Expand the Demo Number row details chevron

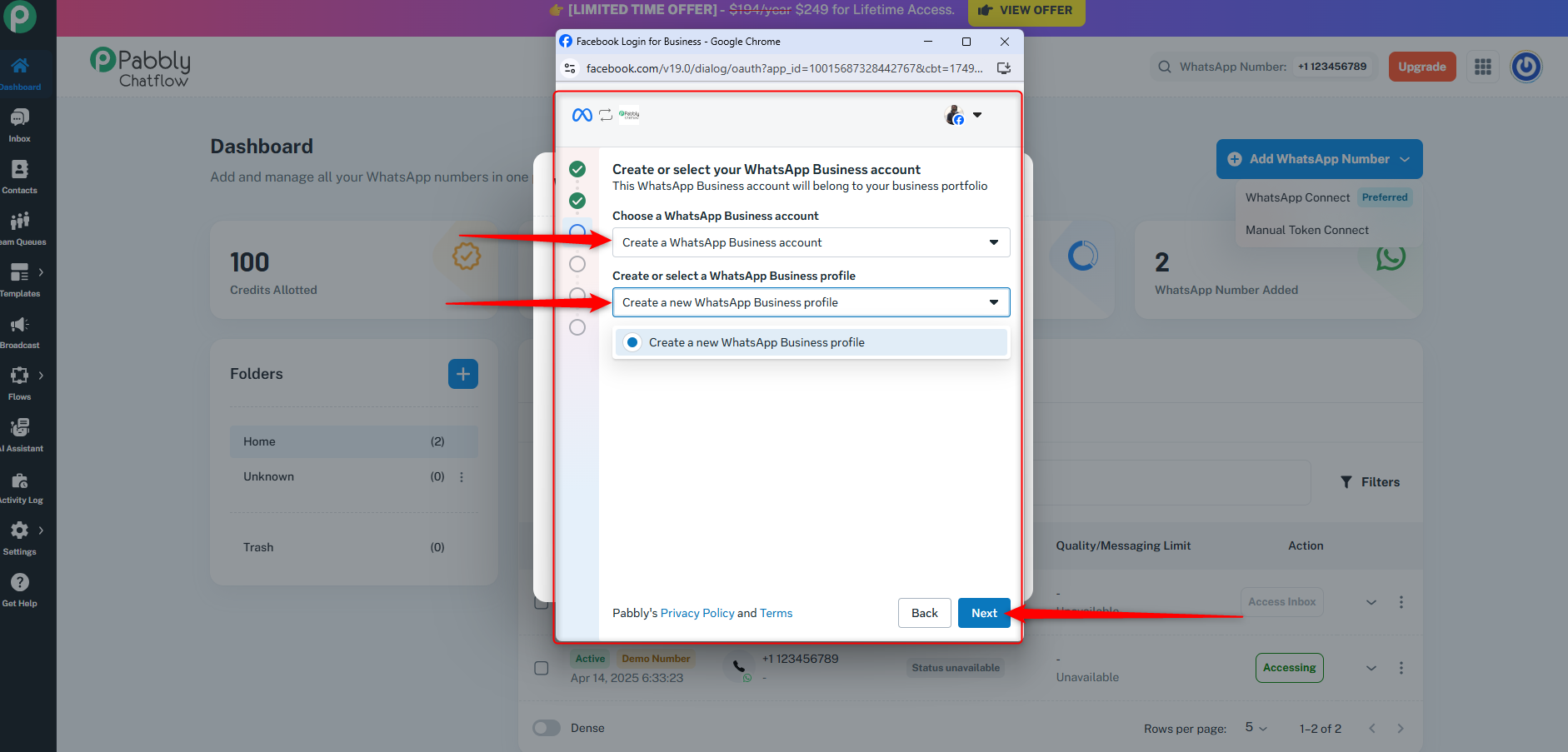click(x=1371, y=668)
